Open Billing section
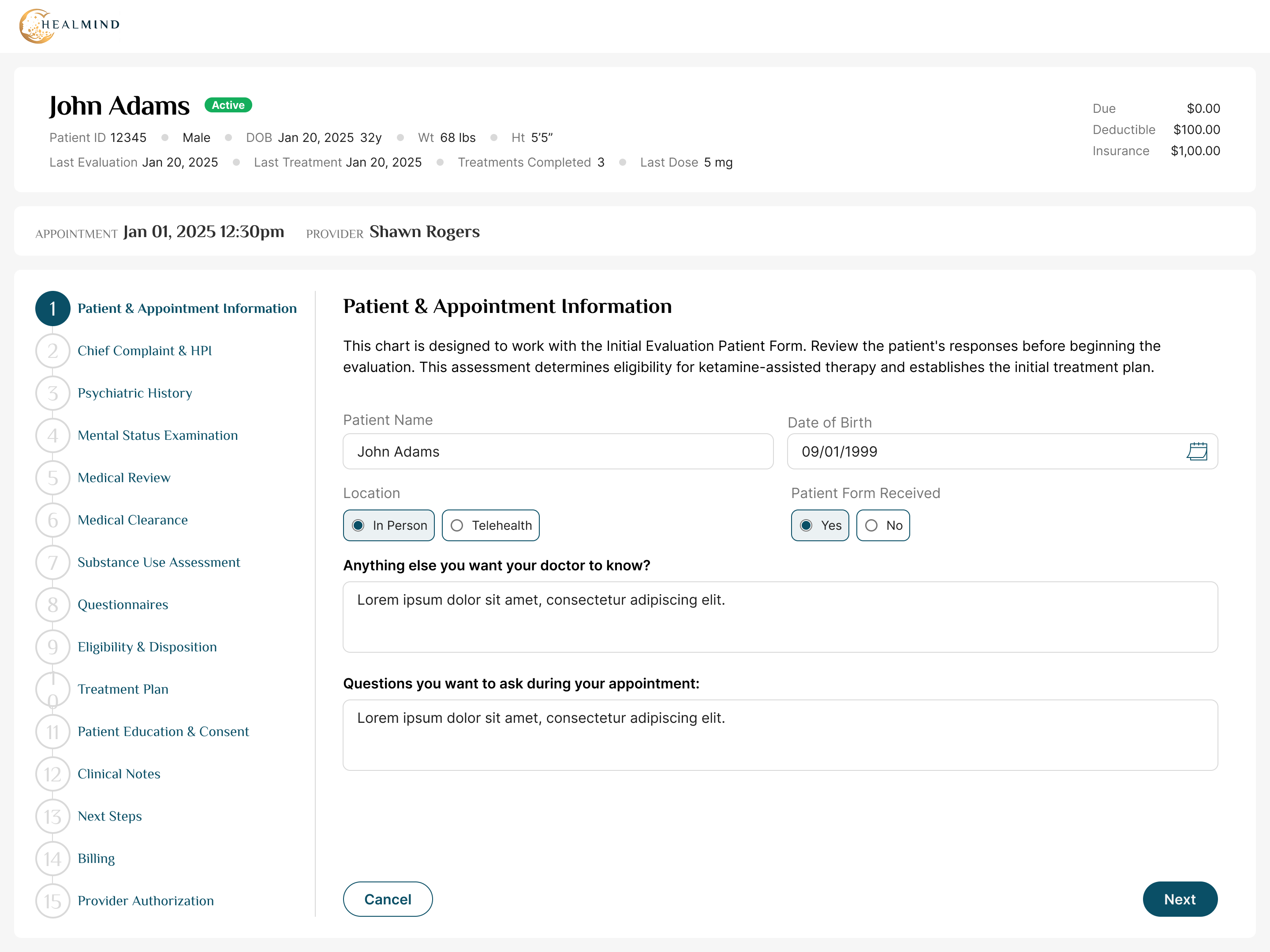 (x=97, y=859)
